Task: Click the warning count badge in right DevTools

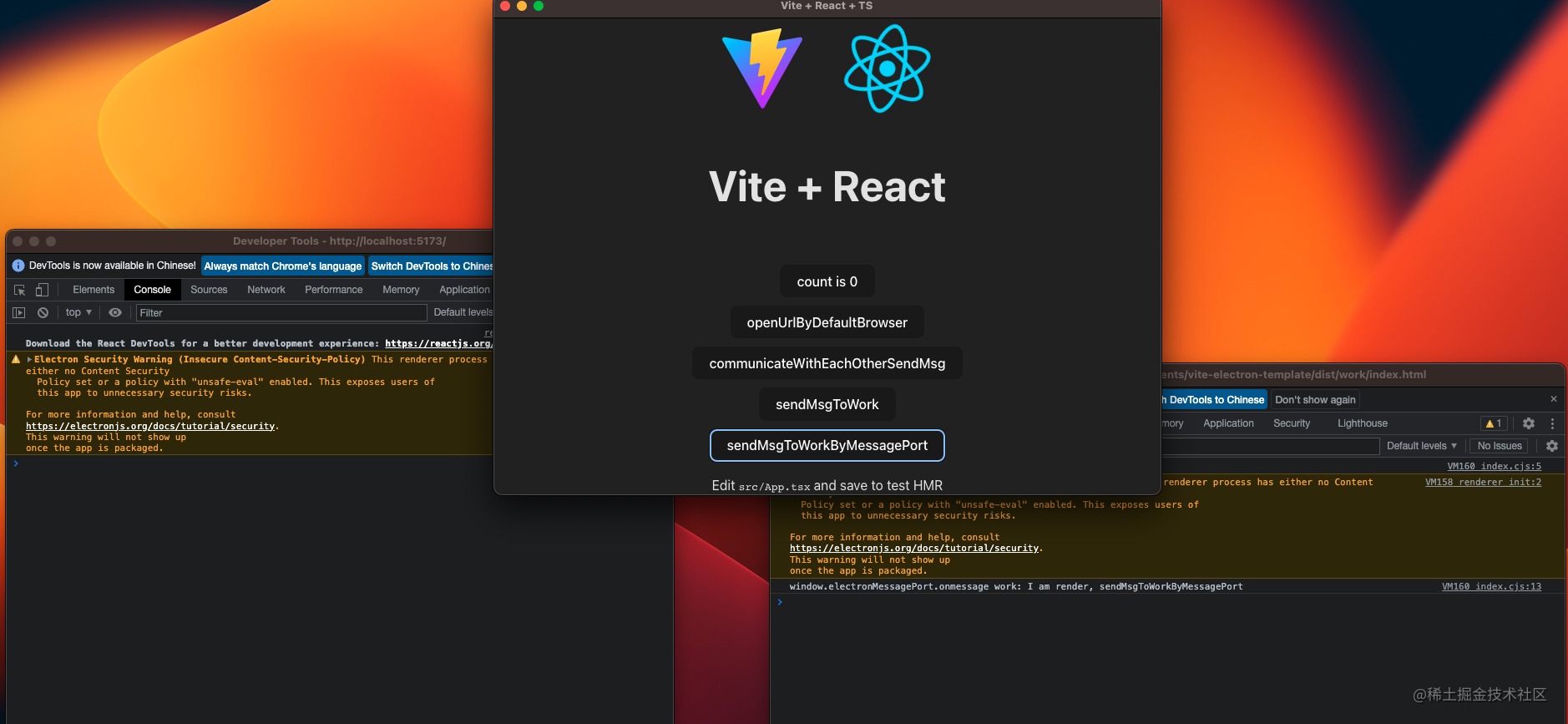Action: click(1494, 423)
